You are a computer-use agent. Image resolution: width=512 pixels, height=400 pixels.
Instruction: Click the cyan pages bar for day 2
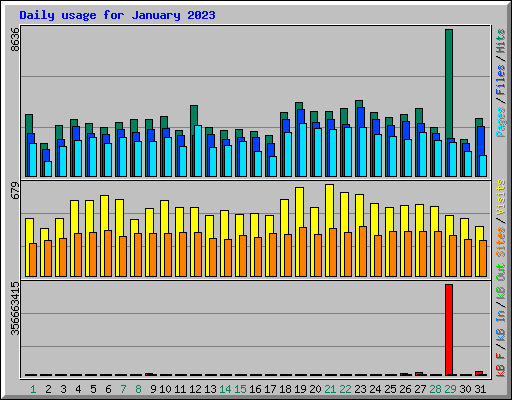48,169
